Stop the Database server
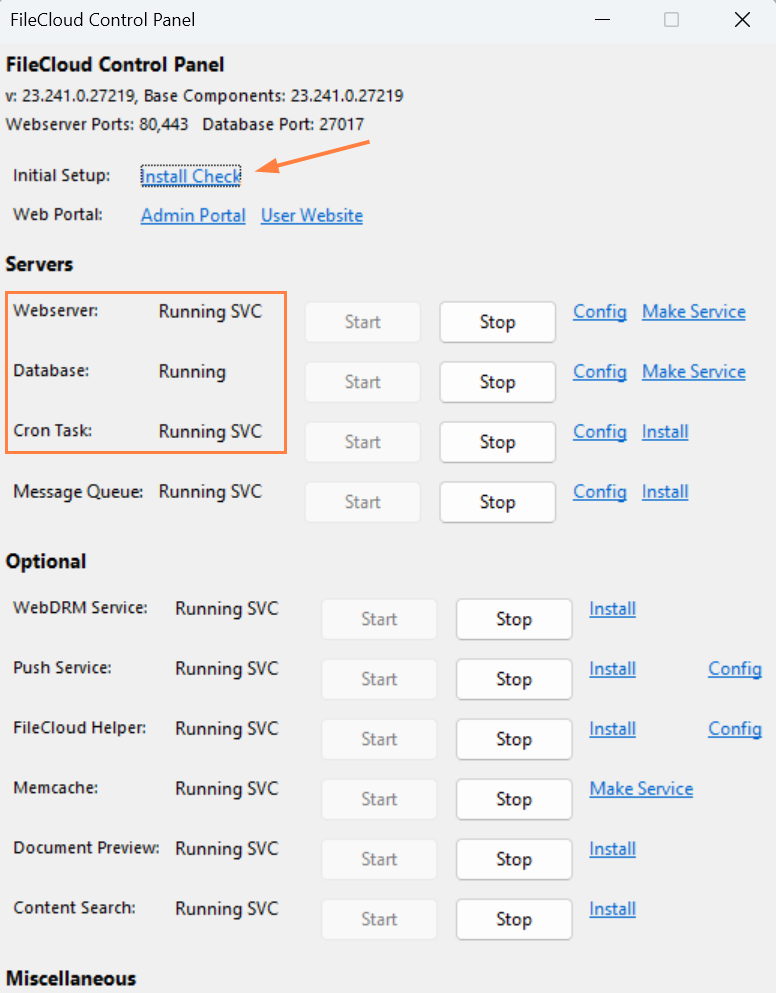Image resolution: width=776 pixels, height=993 pixels. 497,382
